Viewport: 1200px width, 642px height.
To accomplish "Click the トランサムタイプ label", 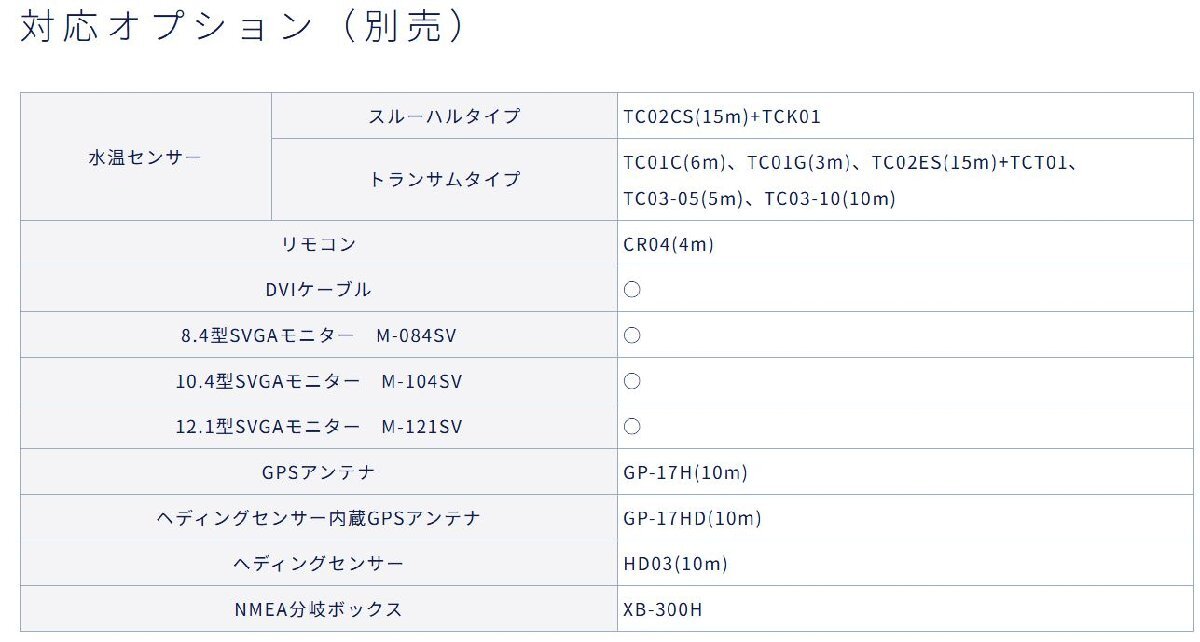I will (x=445, y=180).
